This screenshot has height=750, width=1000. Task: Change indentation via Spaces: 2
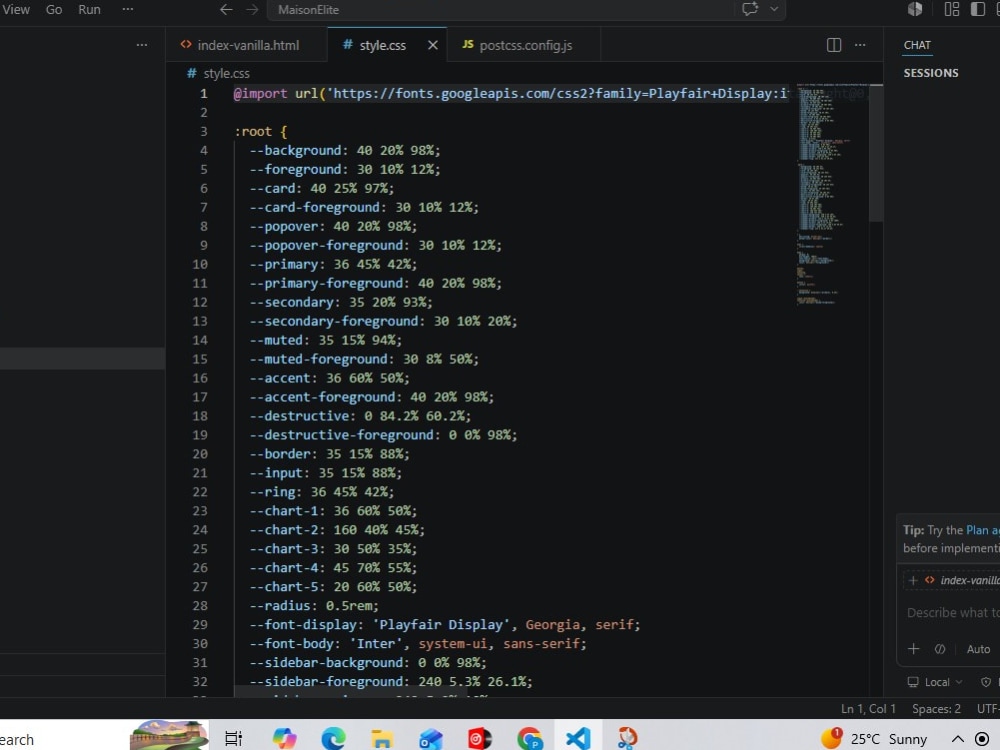936,709
